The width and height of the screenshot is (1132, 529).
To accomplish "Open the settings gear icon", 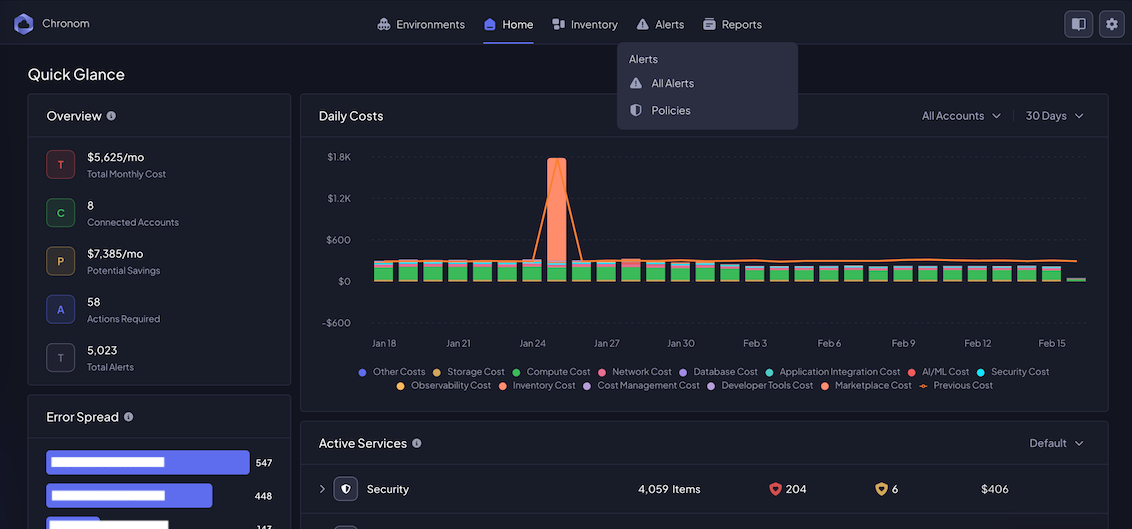I will pyautogui.click(x=1111, y=24).
